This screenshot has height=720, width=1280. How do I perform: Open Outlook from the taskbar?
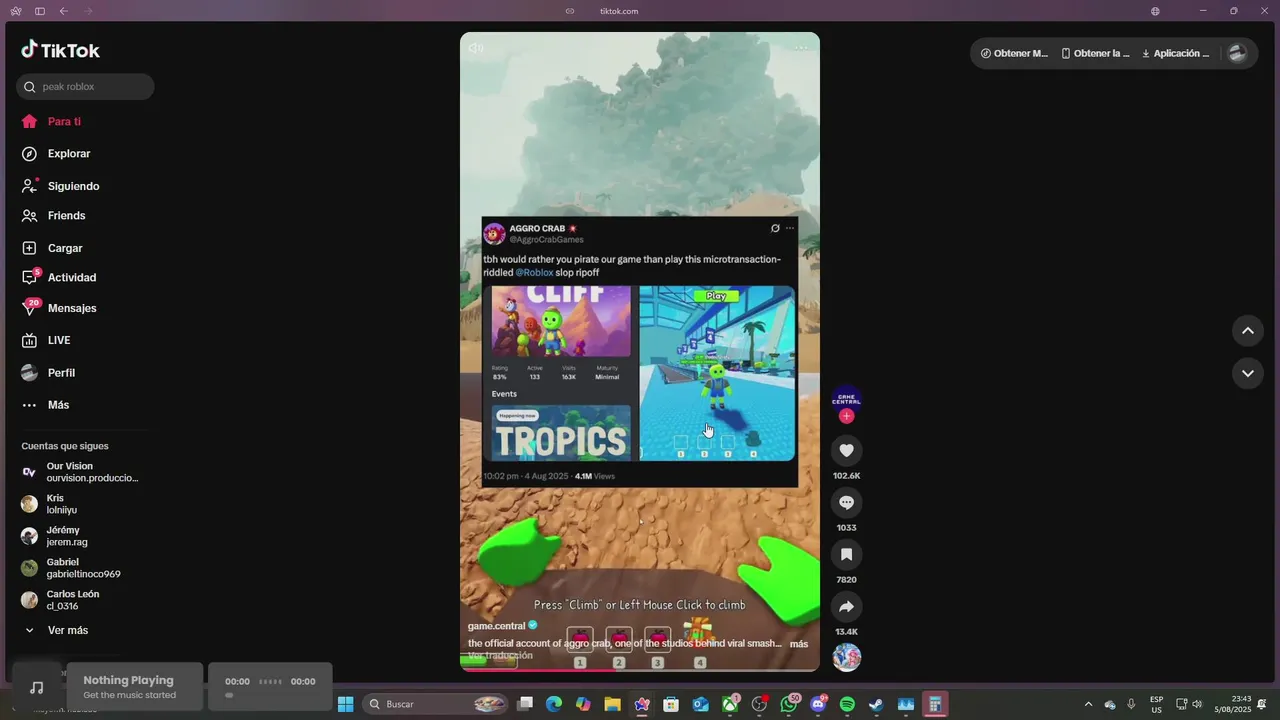700,705
